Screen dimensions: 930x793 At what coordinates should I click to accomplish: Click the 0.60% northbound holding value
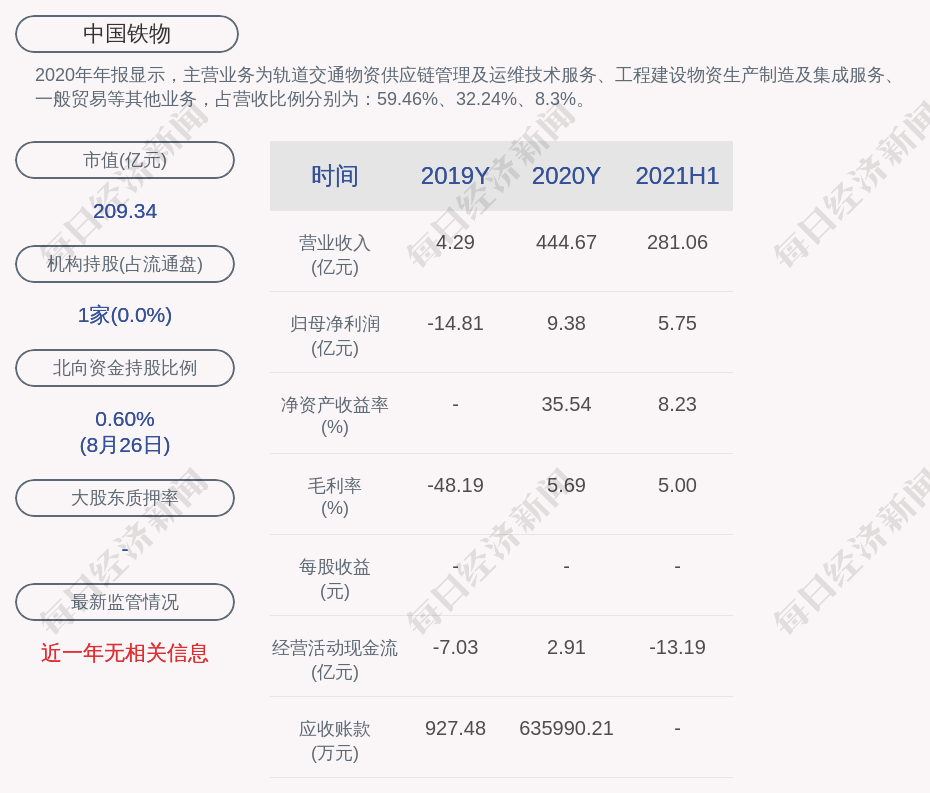(125, 419)
